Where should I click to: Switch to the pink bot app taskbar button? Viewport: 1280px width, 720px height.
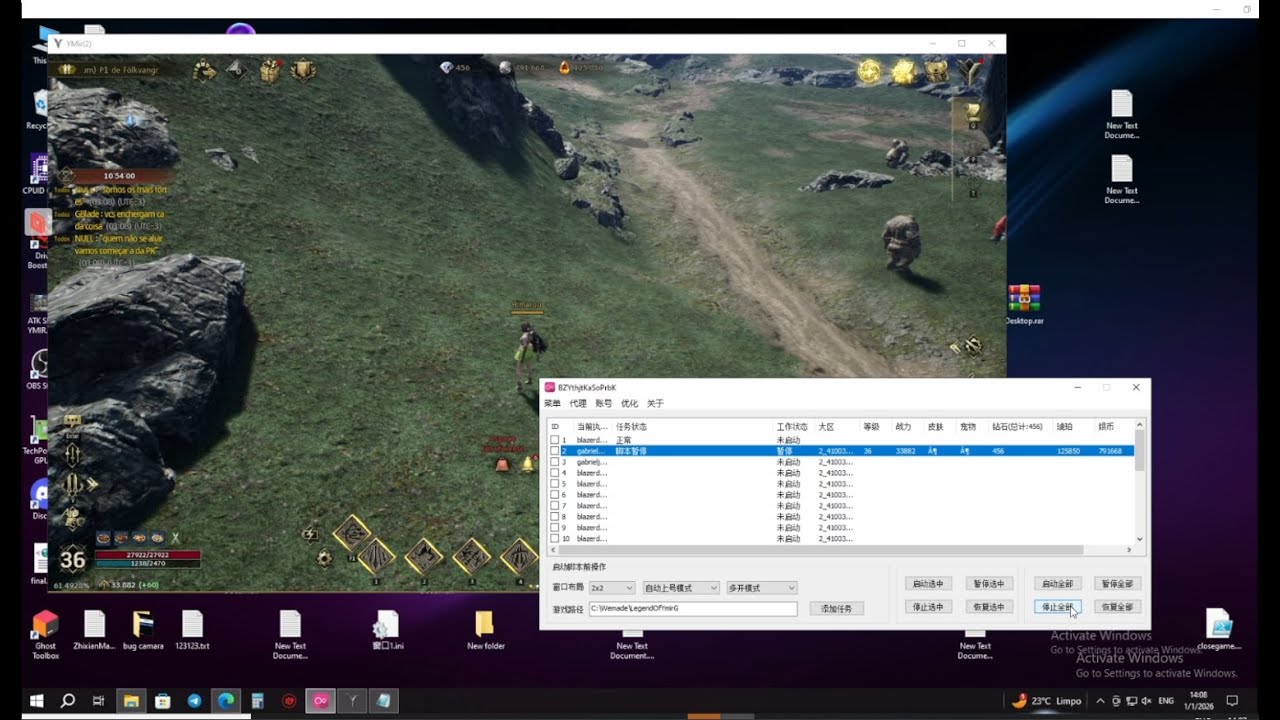(321, 701)
